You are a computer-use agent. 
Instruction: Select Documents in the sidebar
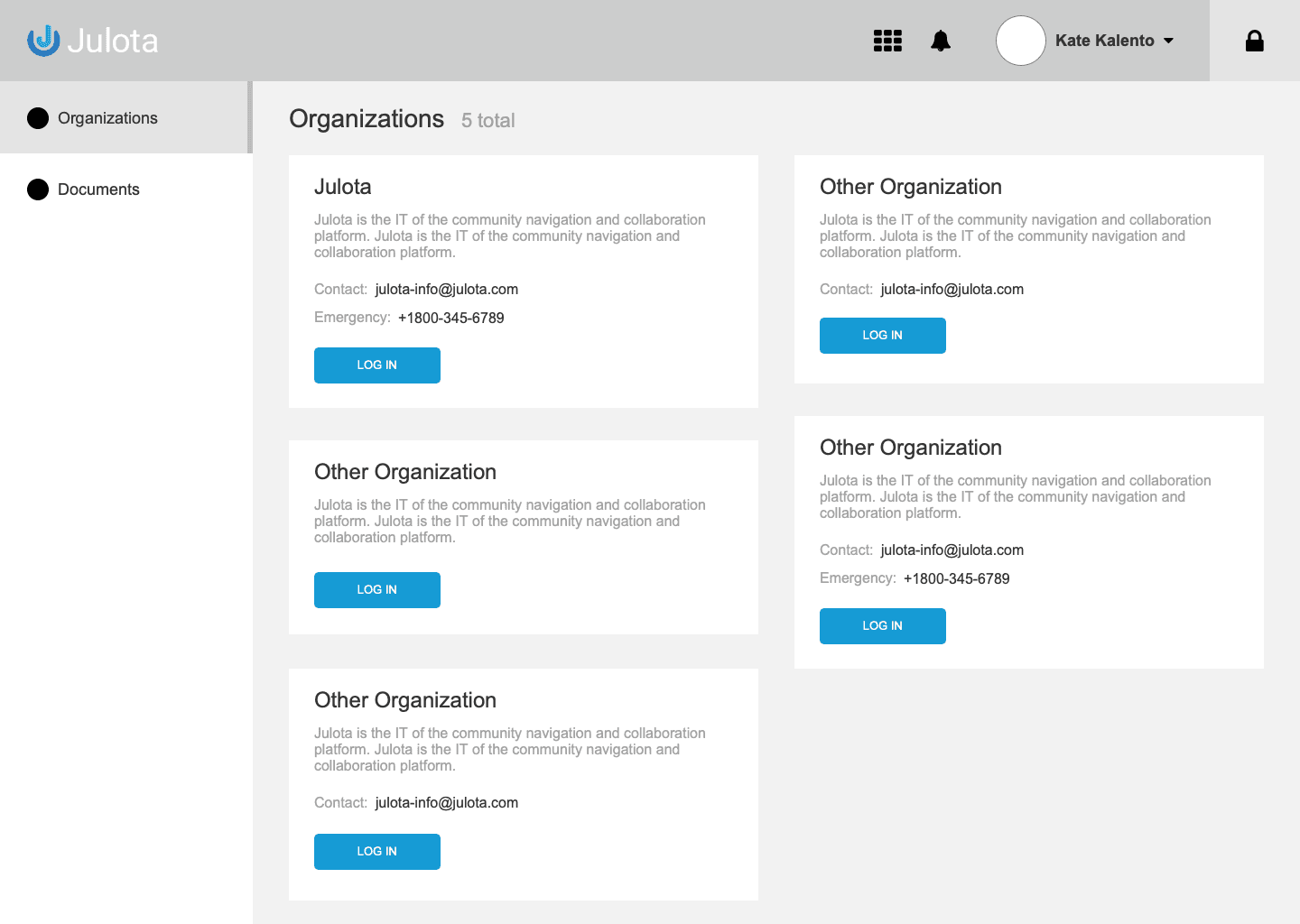(x=125, y=189)
